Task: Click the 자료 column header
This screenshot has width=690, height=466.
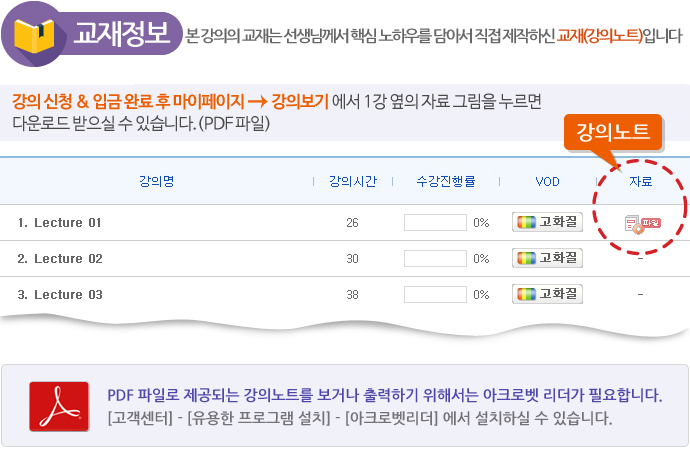Action: click(x=640, y=181)
